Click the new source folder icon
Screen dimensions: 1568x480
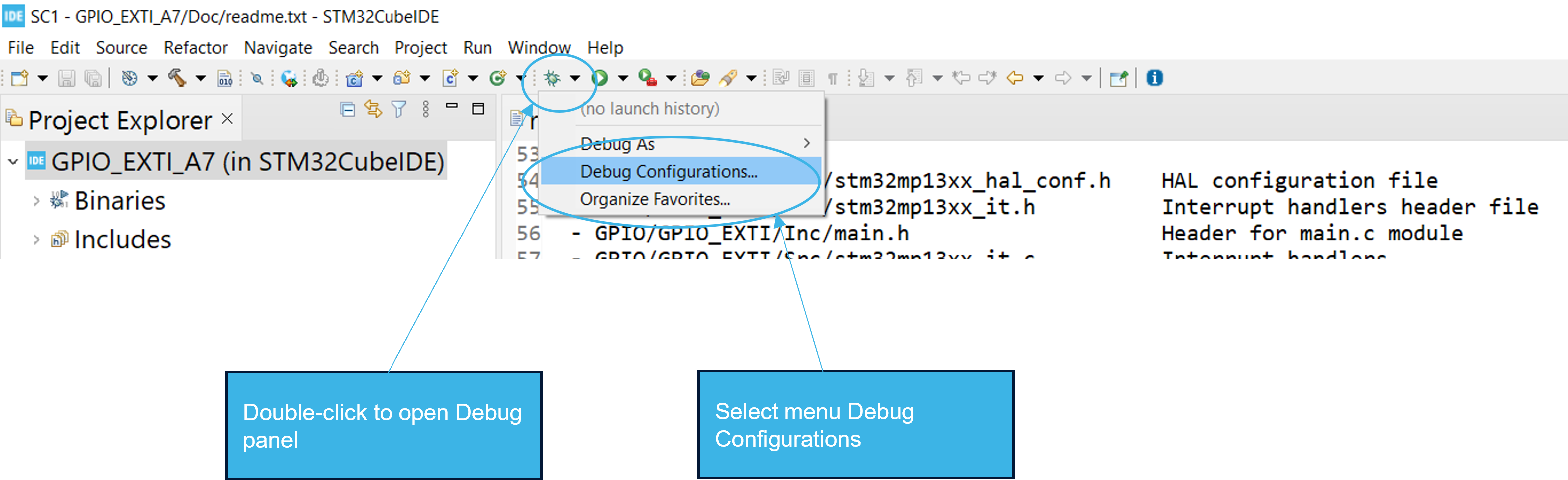(402, 78)
